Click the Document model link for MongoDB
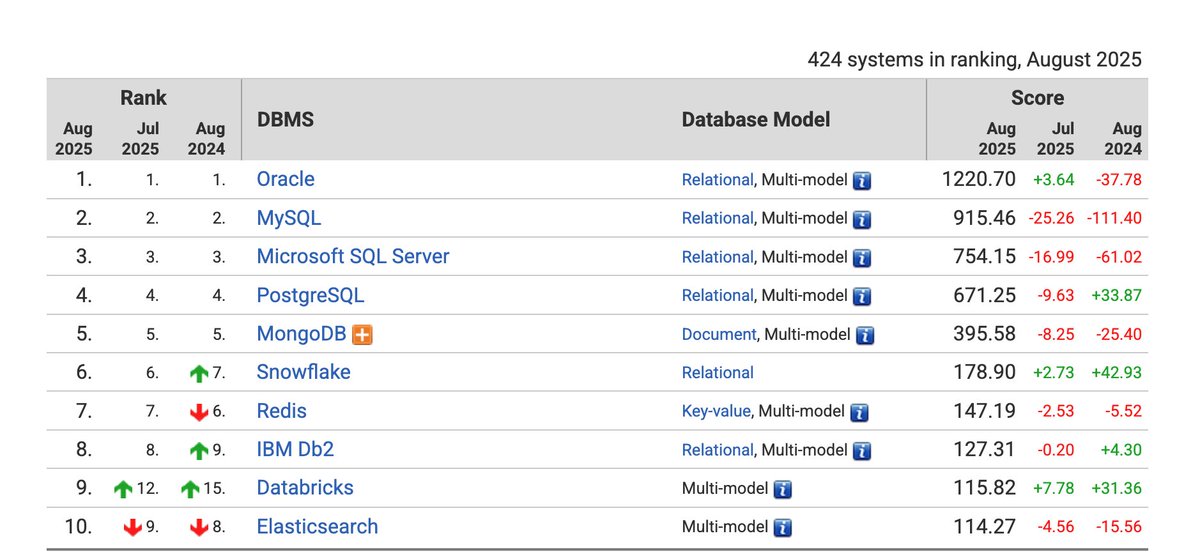 (719, 334)
